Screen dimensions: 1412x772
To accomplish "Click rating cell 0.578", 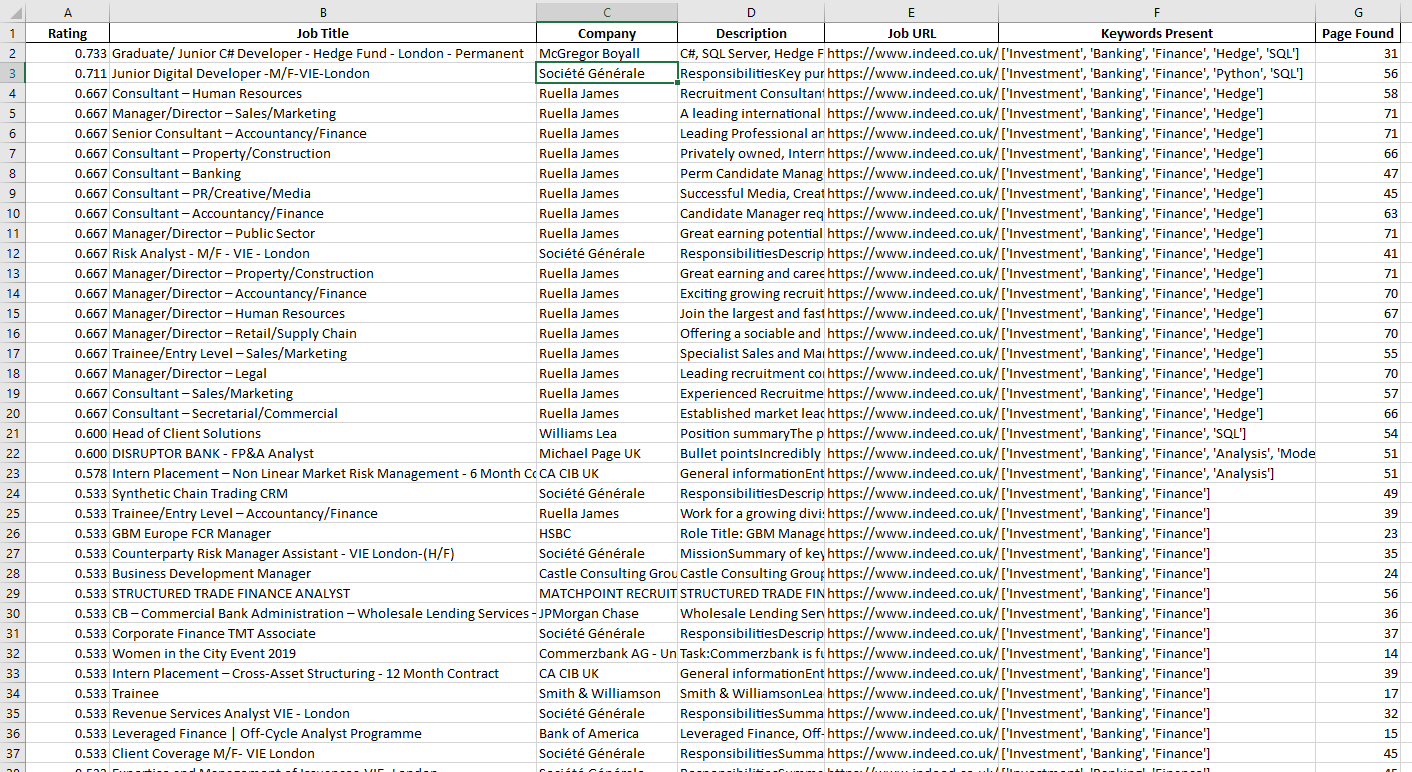I will tap(67, 473).
